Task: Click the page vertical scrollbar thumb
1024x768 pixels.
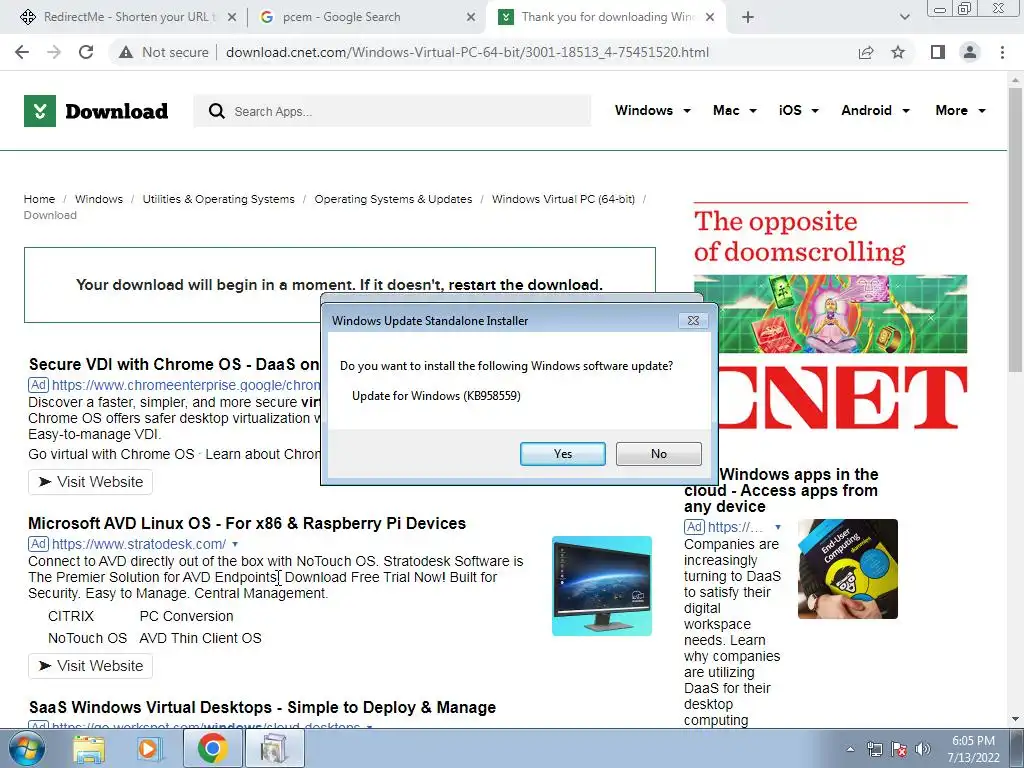Action: click(x=1015, y=229)
